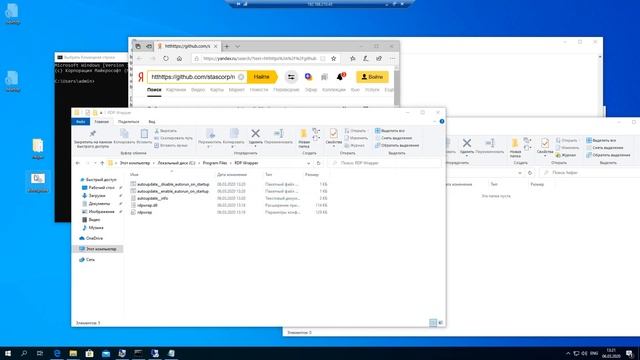Open the Копировать в dropdown

[233, 138]
